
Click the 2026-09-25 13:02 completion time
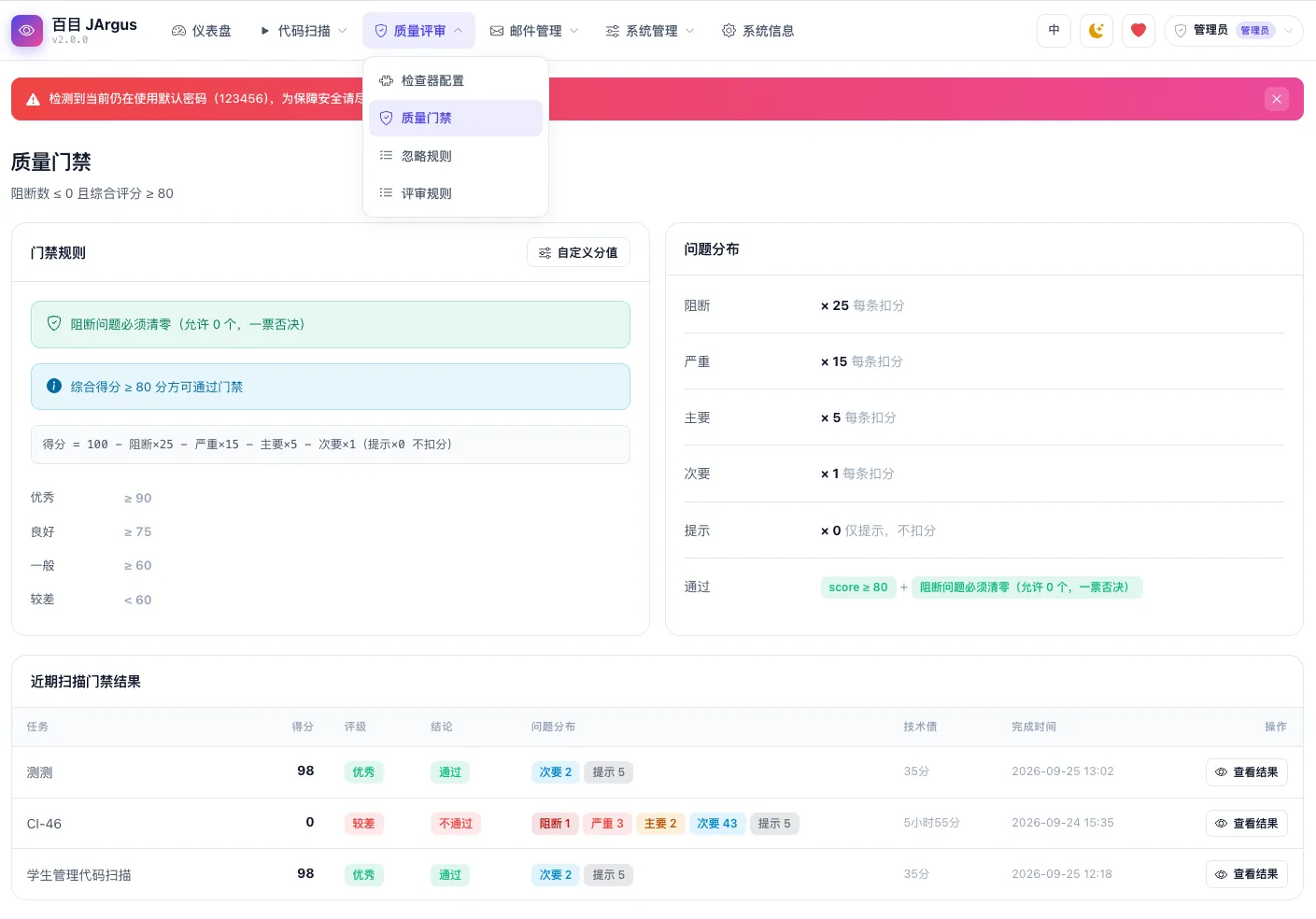click(x=1063, y=771)
